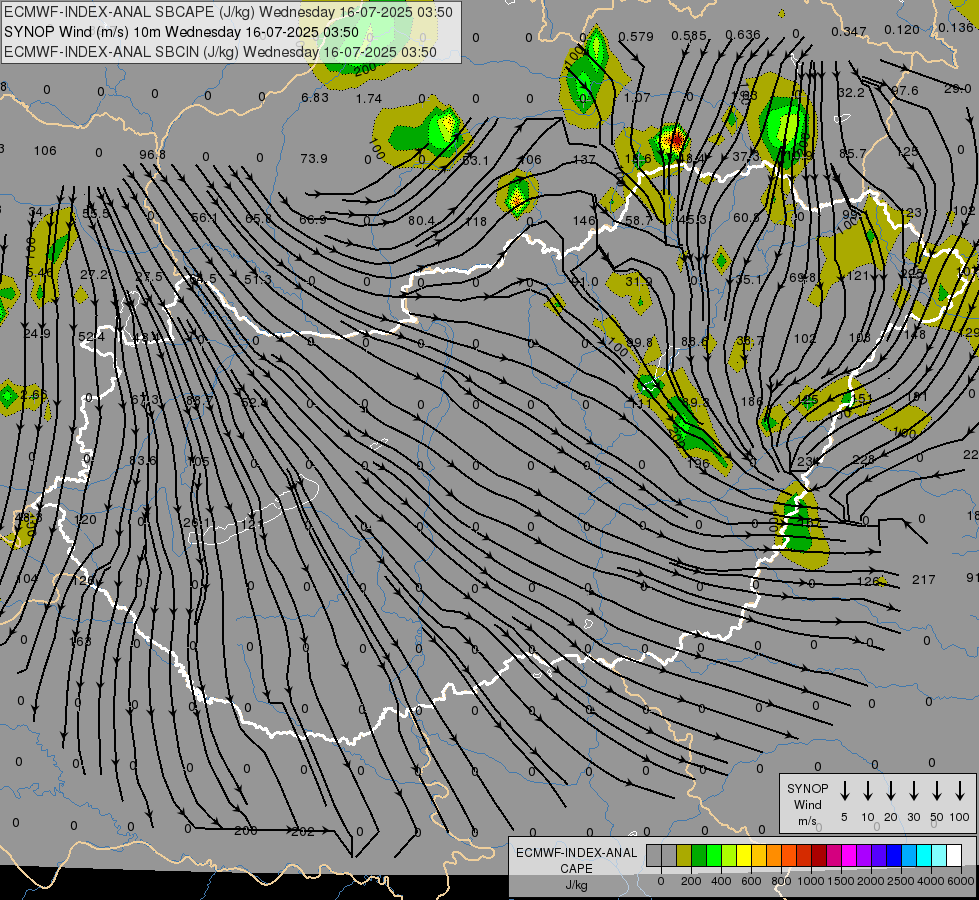Click the map value 73.9

pyautogui.click(x=313, y=159)
